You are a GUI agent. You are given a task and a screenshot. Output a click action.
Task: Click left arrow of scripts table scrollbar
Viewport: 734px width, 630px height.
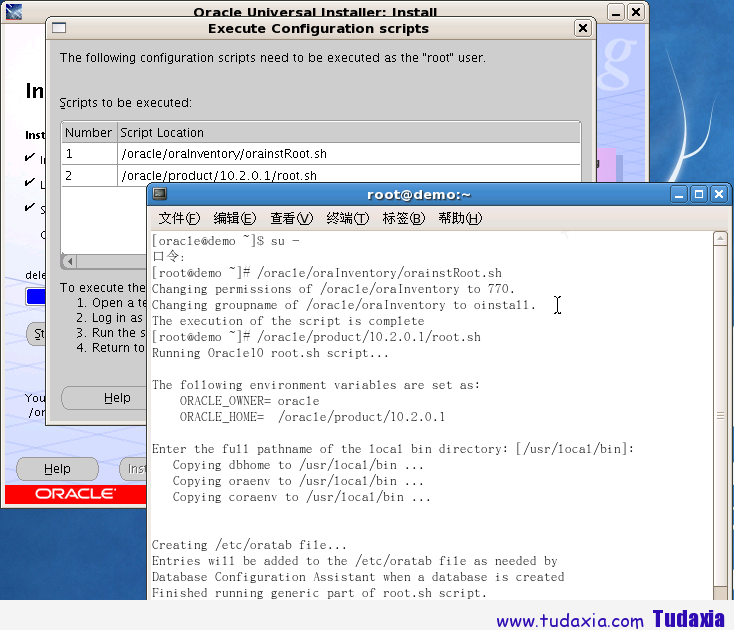pos(70,261)
